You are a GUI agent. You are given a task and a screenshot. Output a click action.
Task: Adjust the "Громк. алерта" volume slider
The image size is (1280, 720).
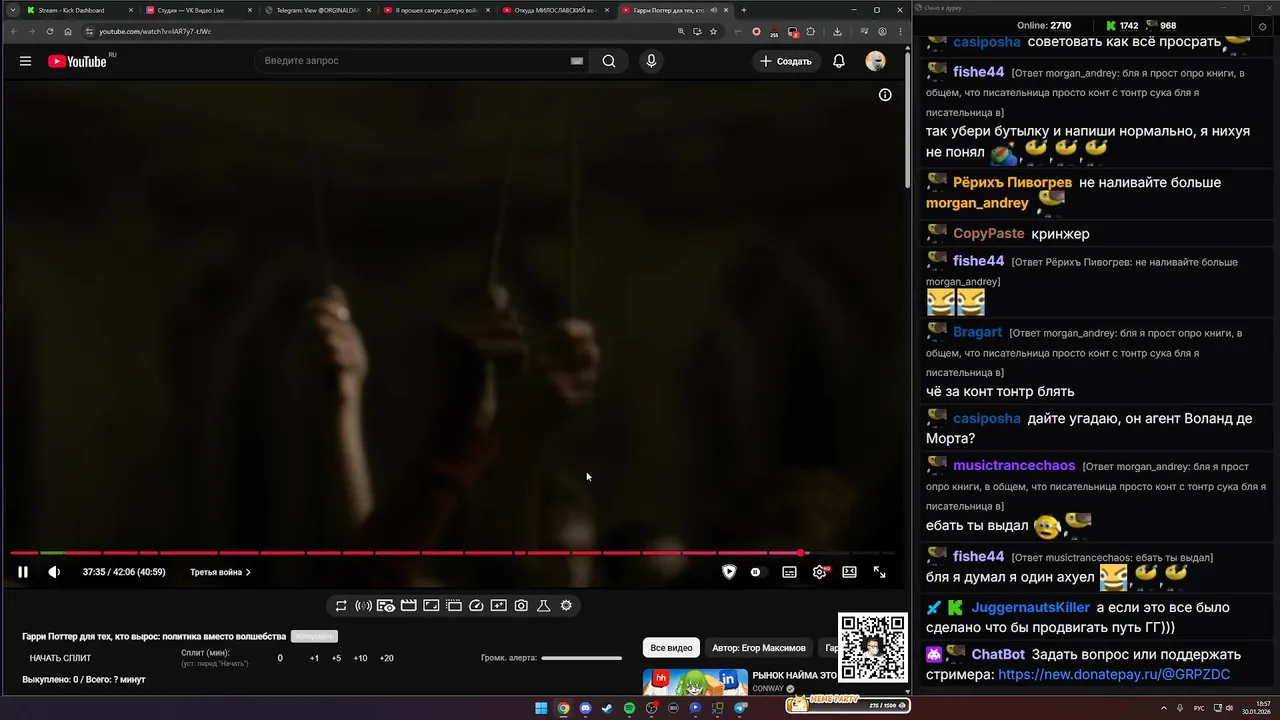[x=581, y=658]
